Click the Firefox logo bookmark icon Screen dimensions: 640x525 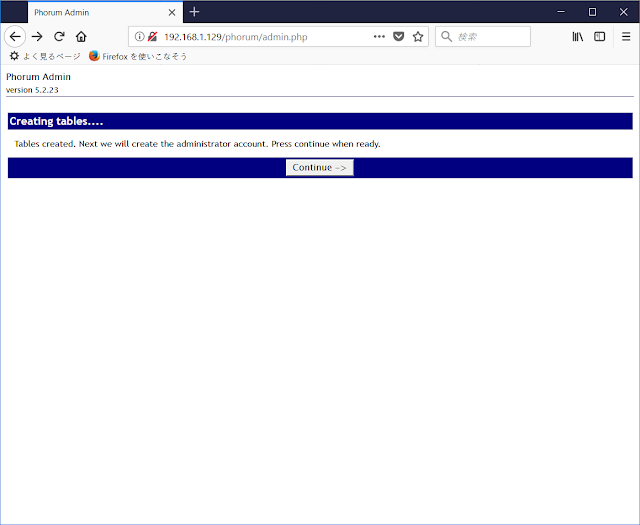[x=94, y=56]
